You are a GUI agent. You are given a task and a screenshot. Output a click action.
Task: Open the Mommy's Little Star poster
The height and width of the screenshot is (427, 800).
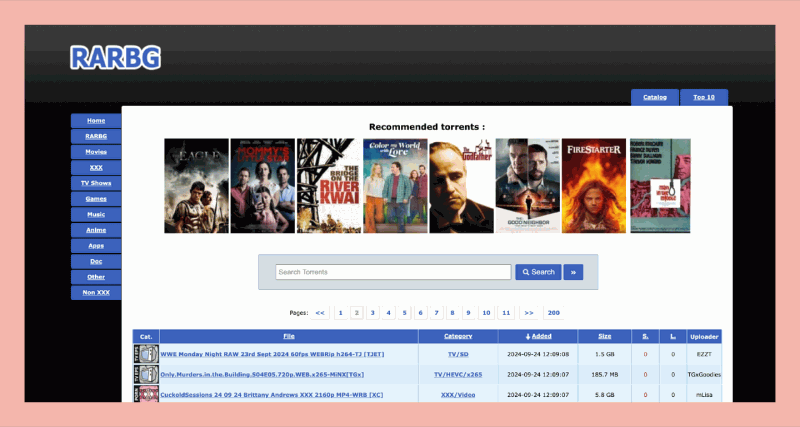(x=263, y=186)
